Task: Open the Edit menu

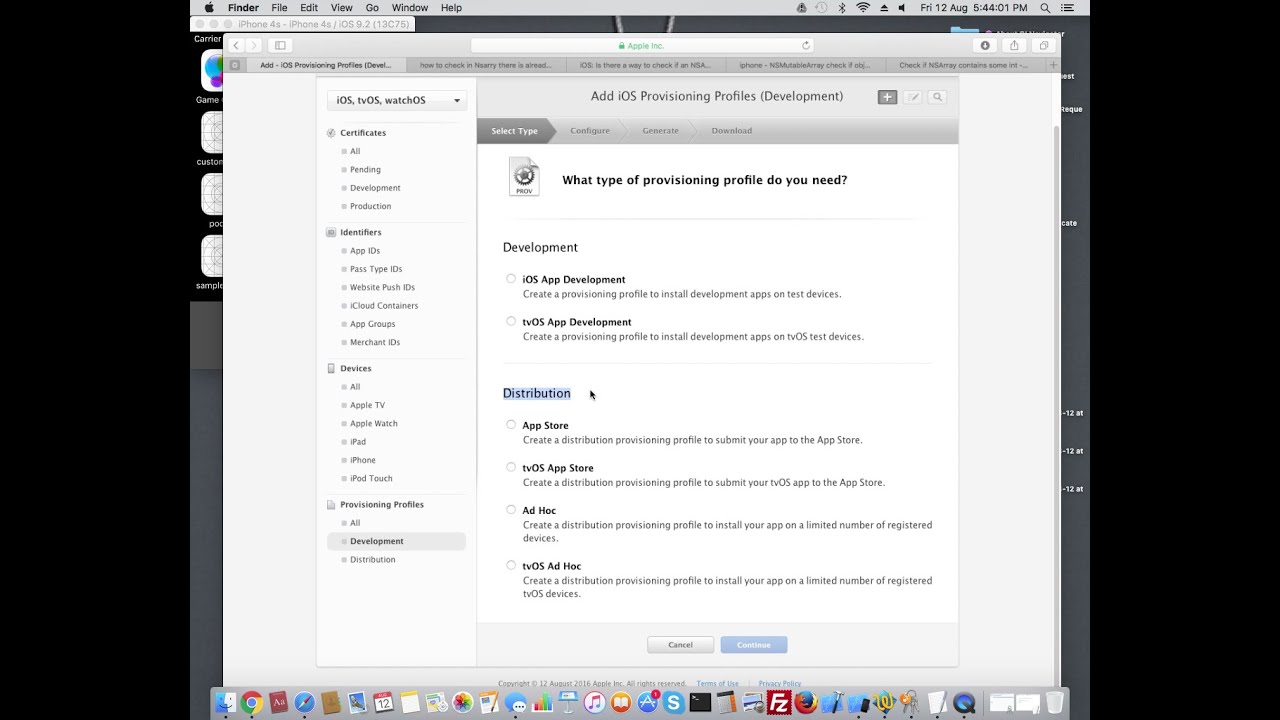Action: click(x=309, y=7)
